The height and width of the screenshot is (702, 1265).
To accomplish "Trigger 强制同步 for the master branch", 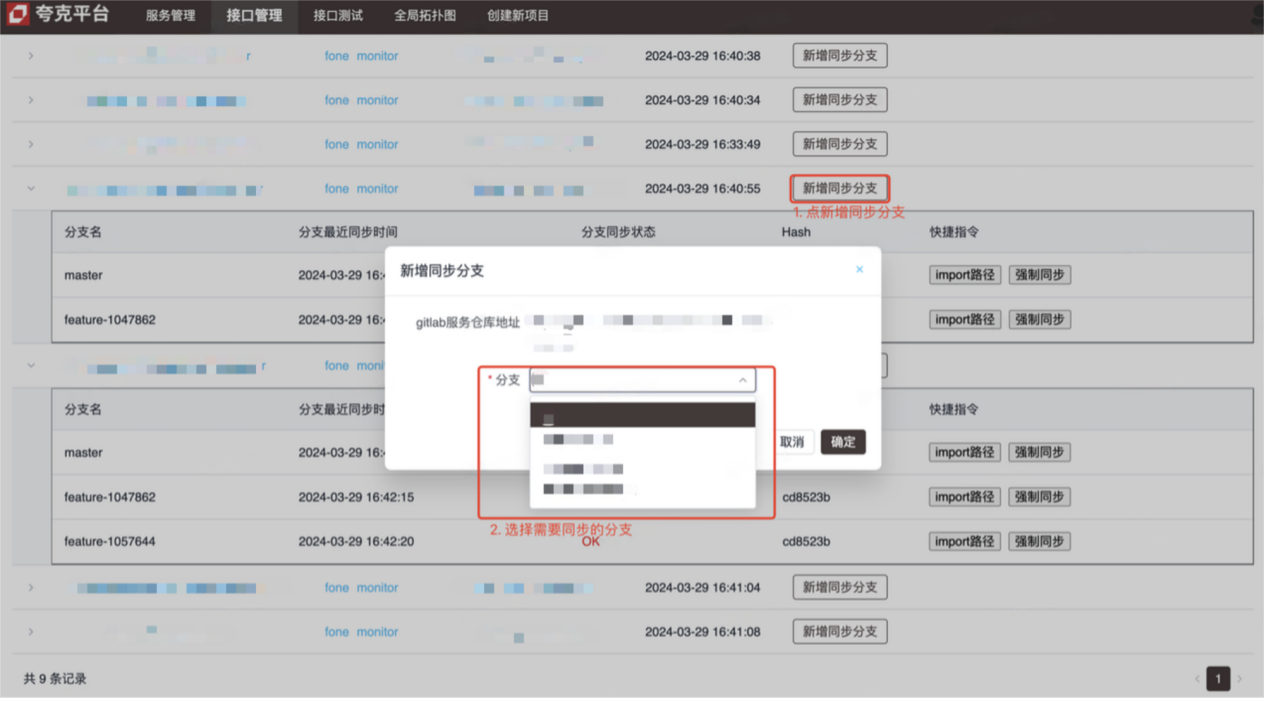I will coord(1038,274).
